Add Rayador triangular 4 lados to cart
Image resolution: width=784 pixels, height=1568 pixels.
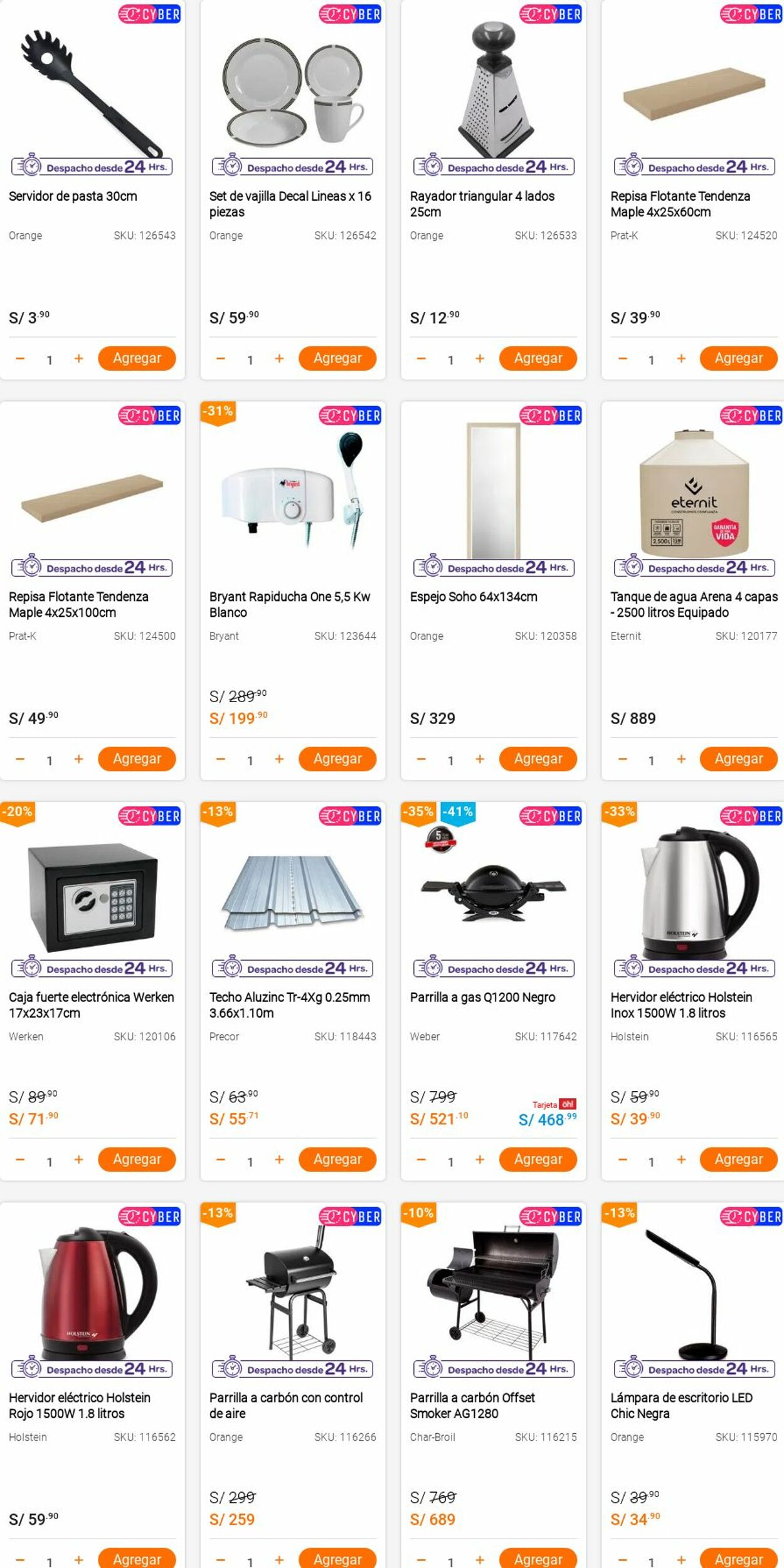click(x=538, y=358)
